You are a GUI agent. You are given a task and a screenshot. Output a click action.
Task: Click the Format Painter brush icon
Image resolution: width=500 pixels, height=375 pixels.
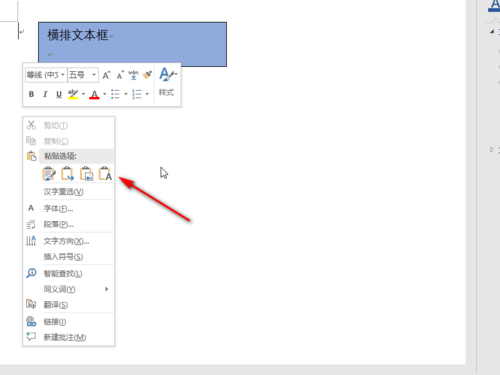pyautogui.click(x=147, y=75)
